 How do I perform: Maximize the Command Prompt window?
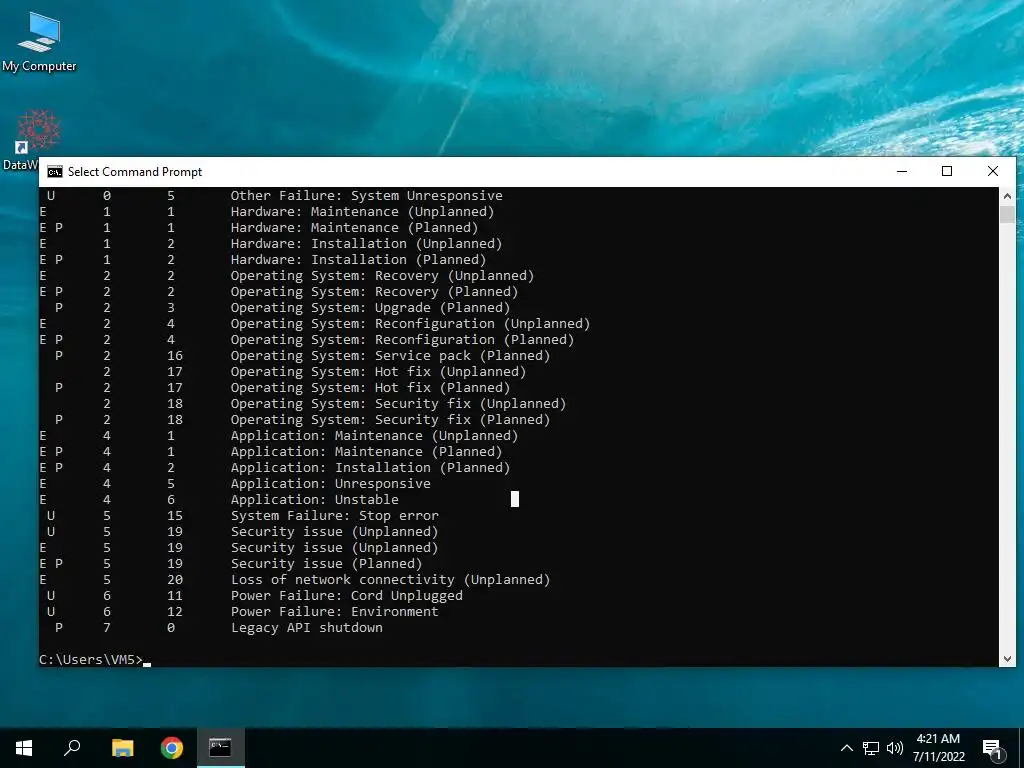[x=947, y=172]
